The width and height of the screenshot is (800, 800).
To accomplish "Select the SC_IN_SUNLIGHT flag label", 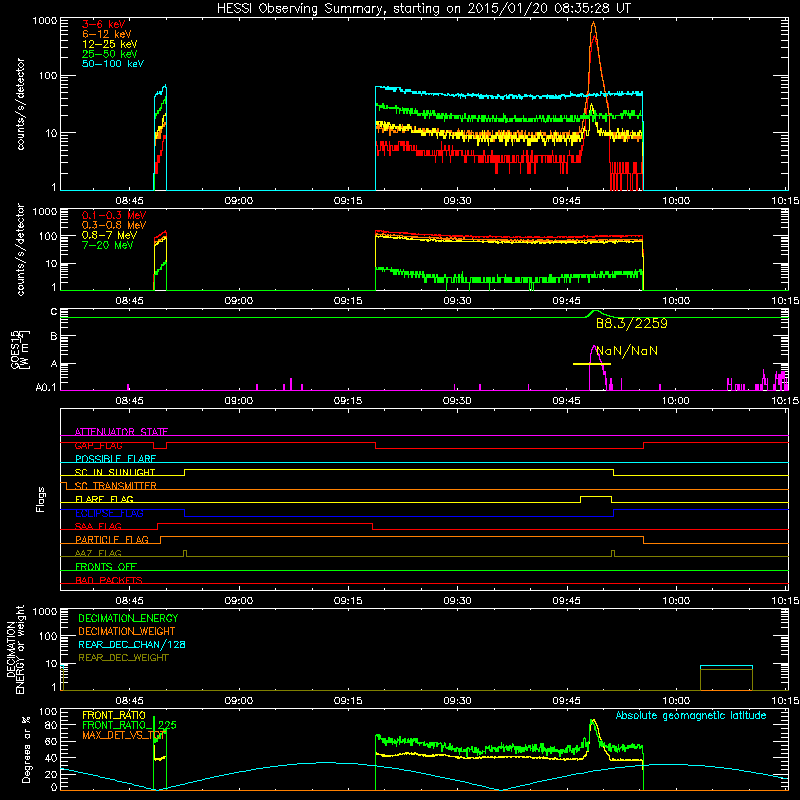I will [115, 472].
